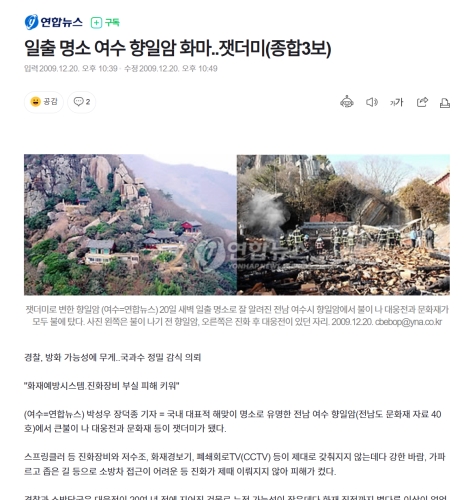Screen dimensions: 468x500
Task: Click the Yonhap News logo emblem
Action: pyautogui.click(x=31, y=22)
